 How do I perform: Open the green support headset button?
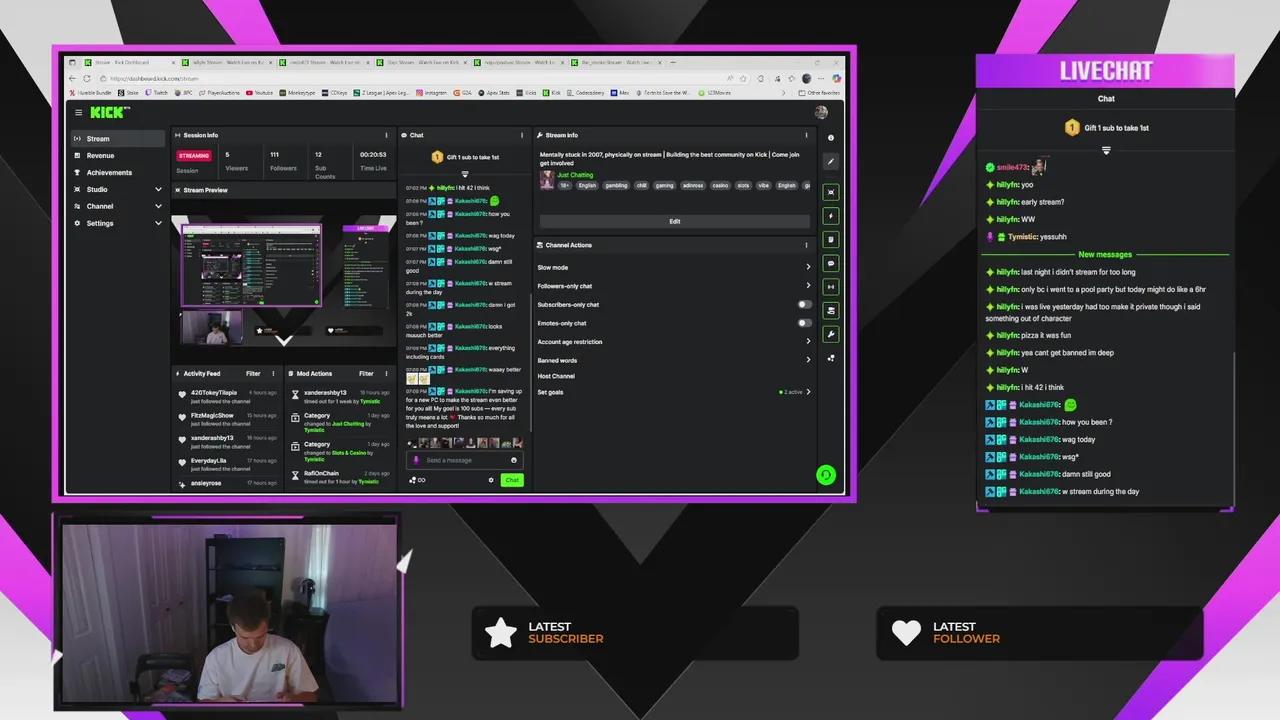click(825, 475)
